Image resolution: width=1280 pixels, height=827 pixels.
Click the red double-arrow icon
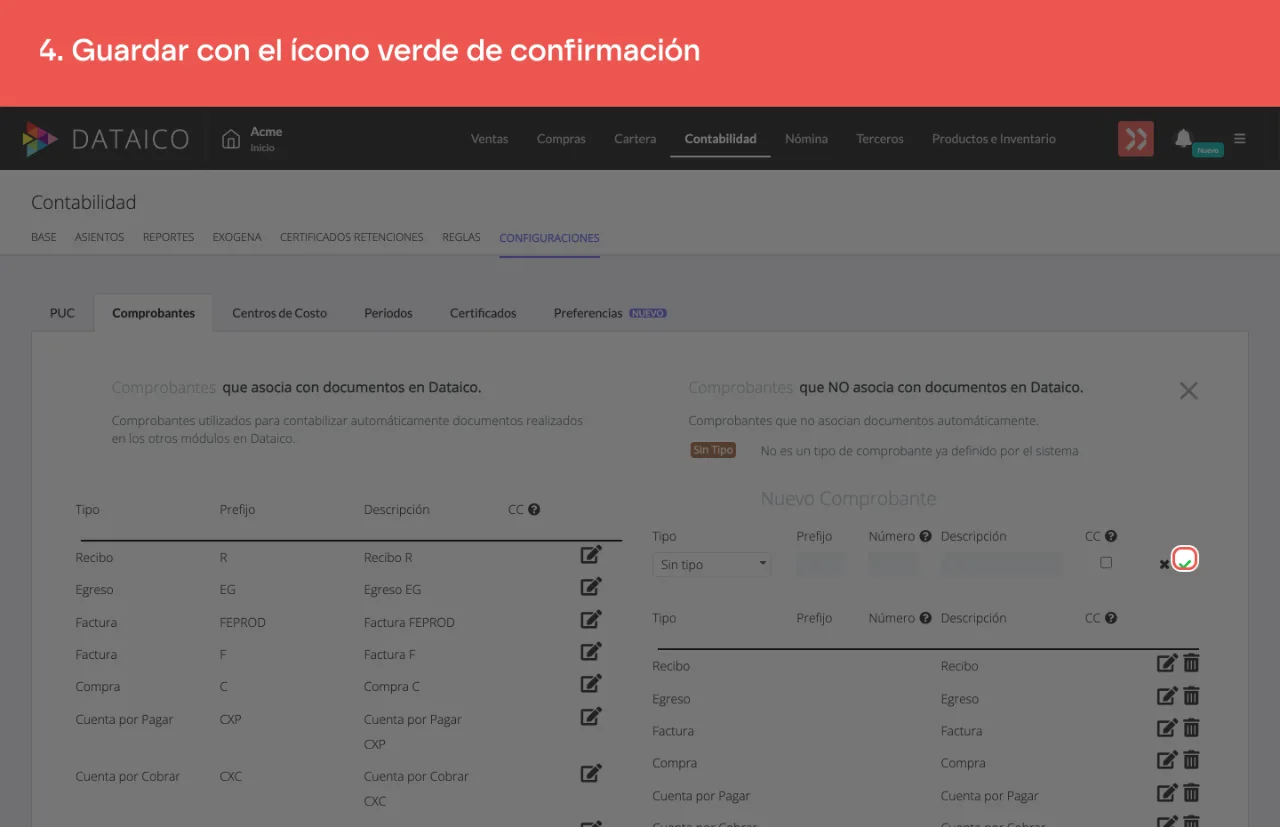coord(1136,139)
